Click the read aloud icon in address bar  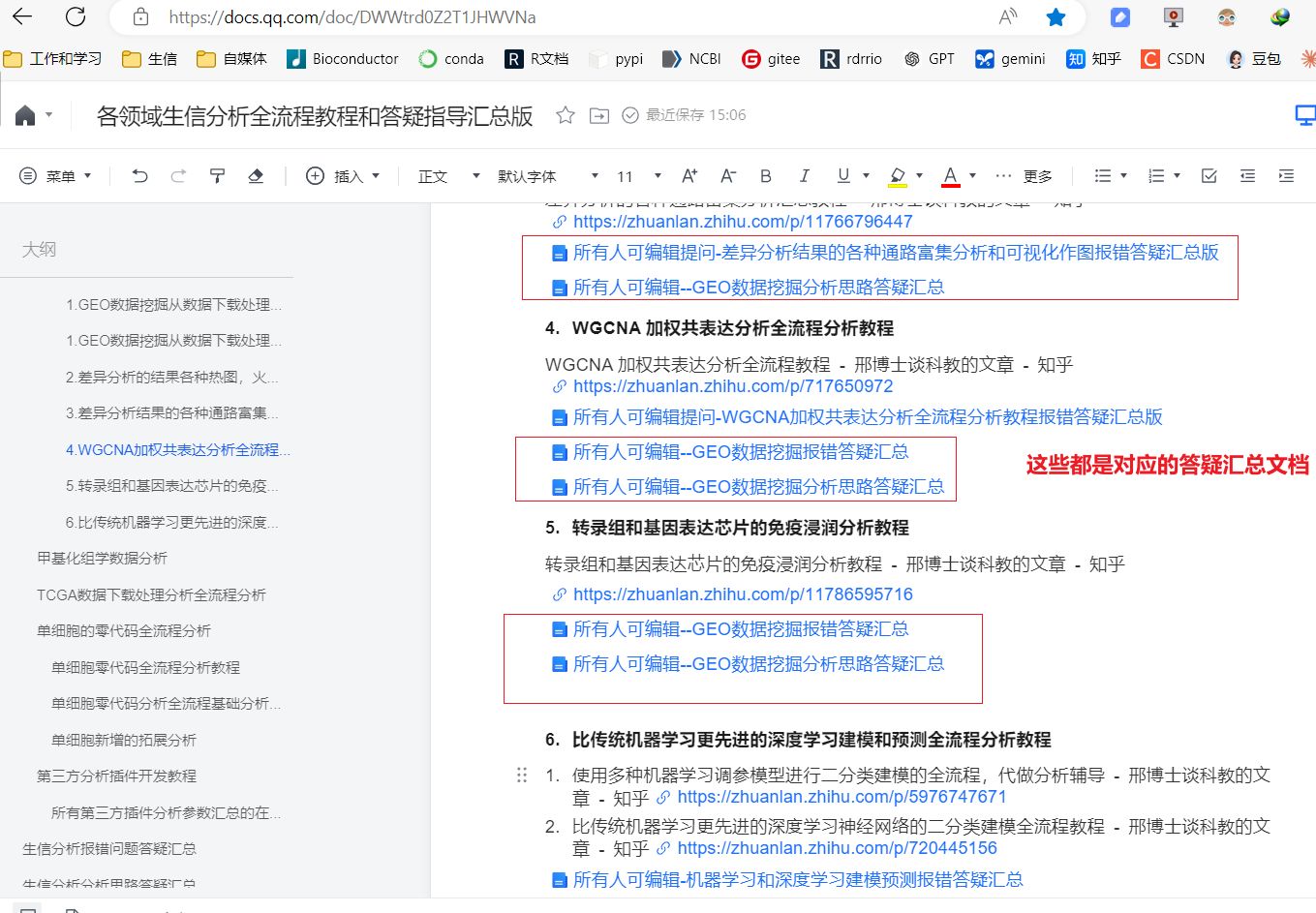click(x=1008, y=16)
